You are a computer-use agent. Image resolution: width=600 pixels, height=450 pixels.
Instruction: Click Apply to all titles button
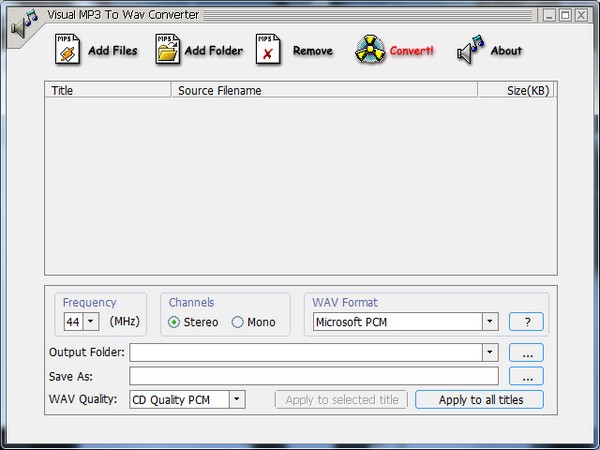[479, 400]
